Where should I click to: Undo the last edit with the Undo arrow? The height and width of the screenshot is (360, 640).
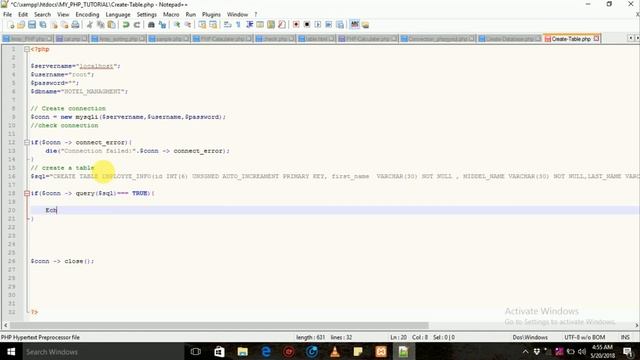click(x=126, y=25)
